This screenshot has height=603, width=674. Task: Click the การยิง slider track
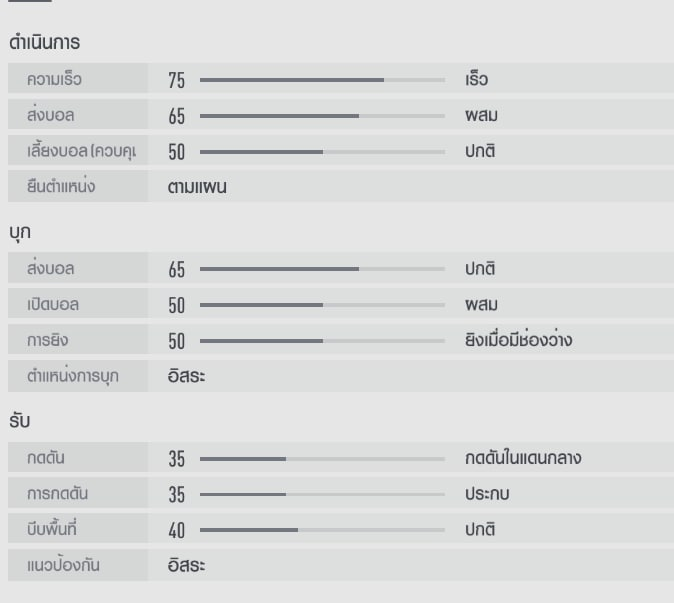point(322,342)
